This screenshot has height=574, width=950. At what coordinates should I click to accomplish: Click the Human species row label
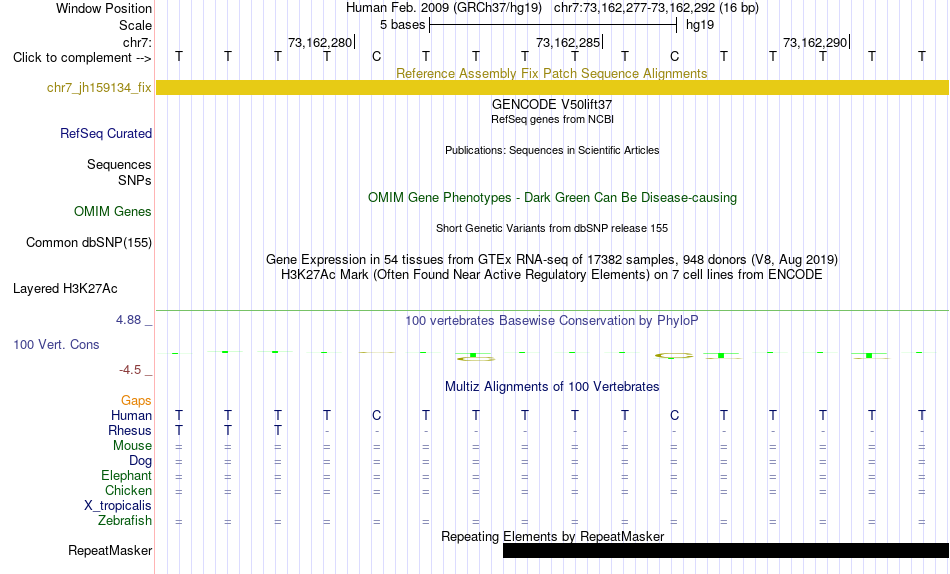click(x=131, y=416)
